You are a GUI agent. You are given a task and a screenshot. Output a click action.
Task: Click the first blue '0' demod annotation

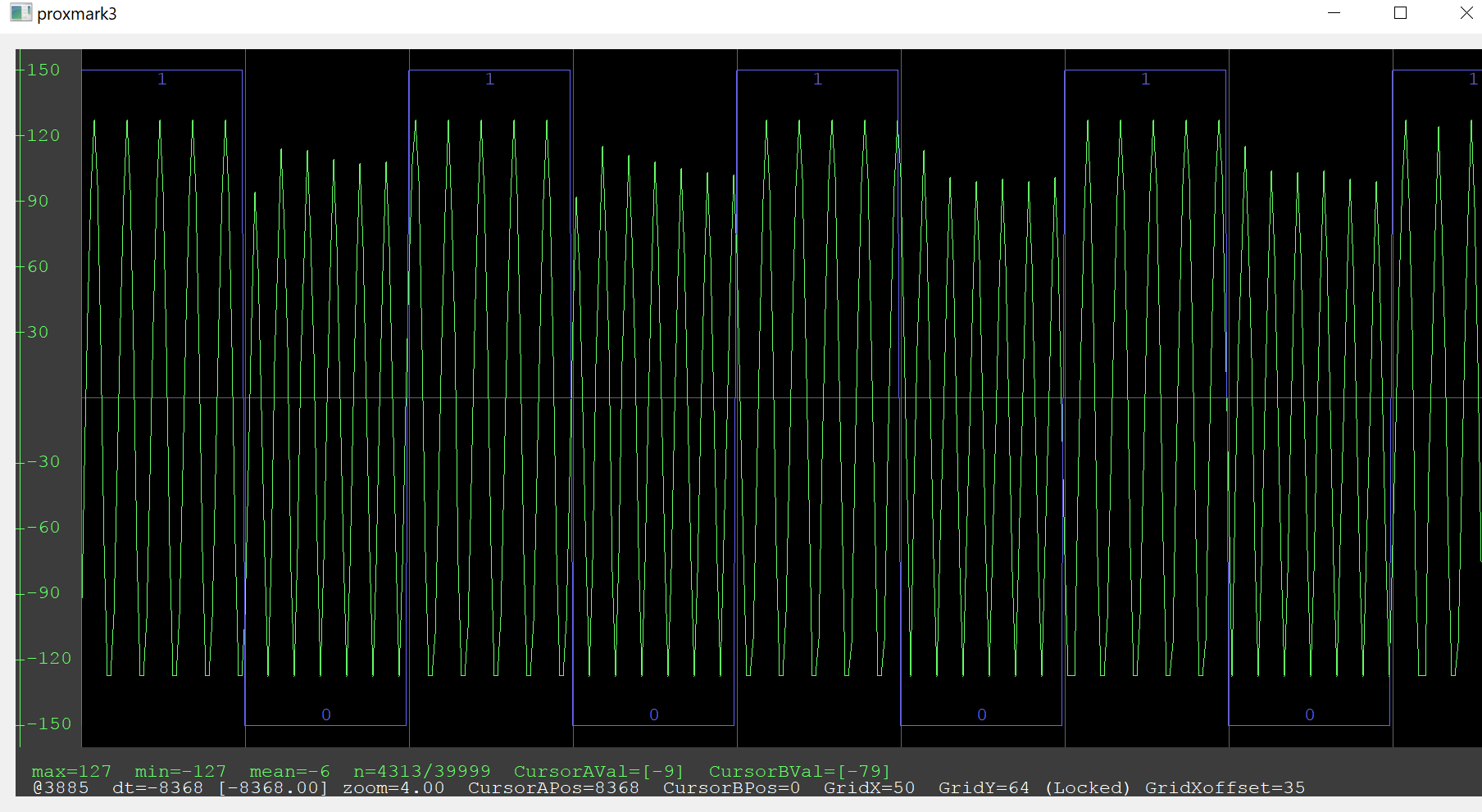coord(325,714)
